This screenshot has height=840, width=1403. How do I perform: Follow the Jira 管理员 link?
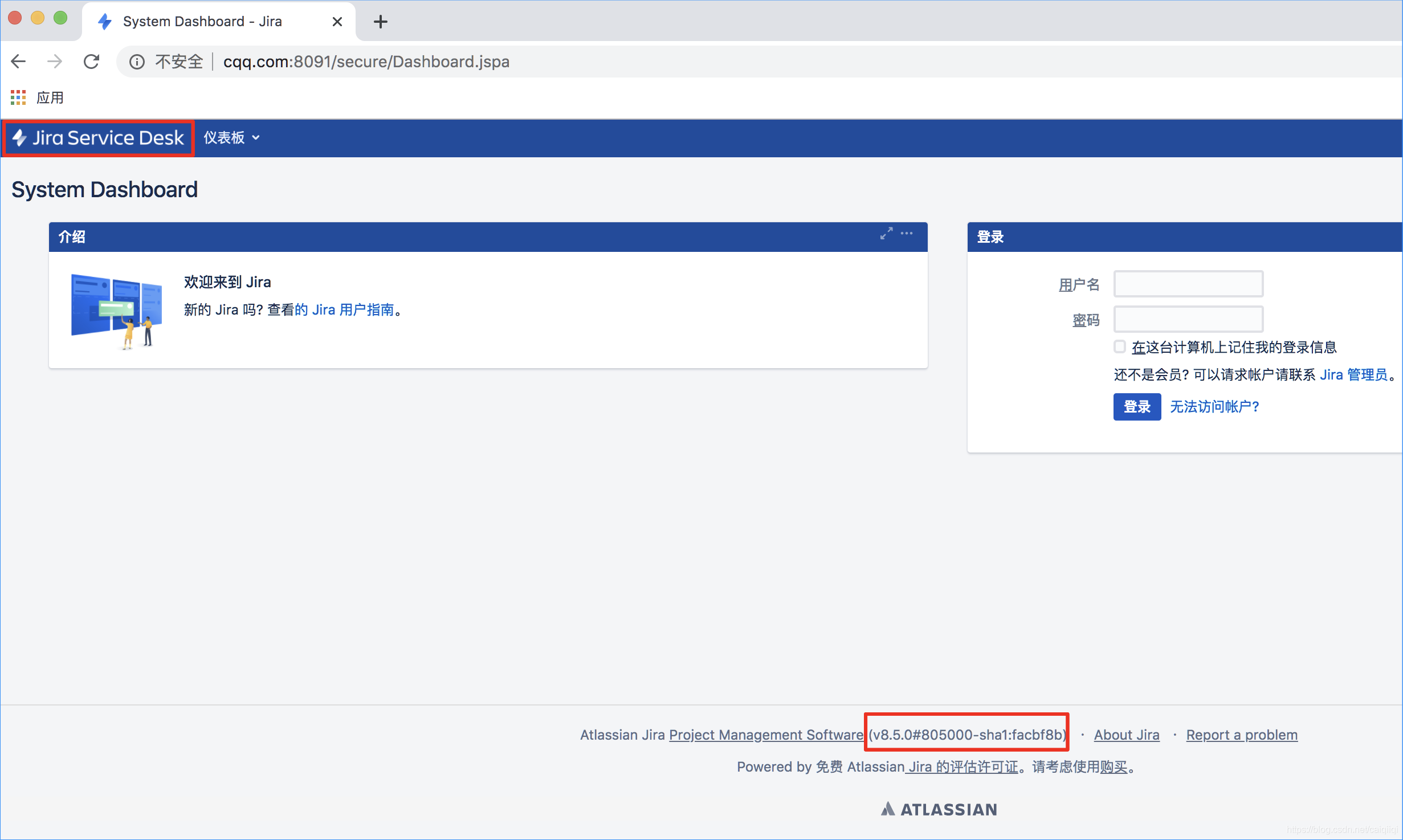coord(1353,375)
